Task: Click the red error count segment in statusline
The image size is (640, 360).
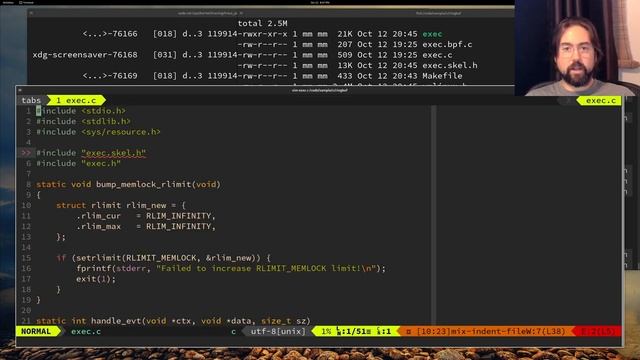Action: point(597,331)
